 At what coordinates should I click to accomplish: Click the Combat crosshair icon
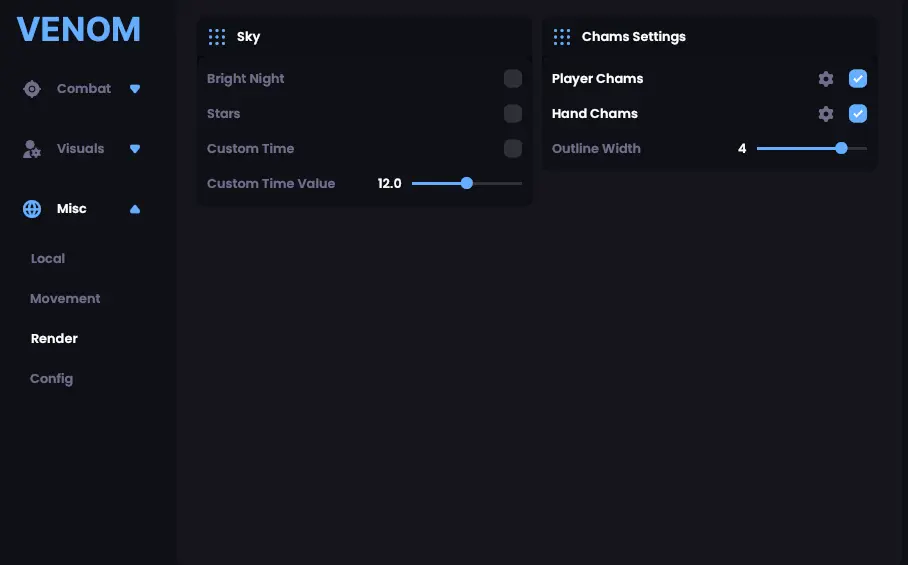pos(32,89)
